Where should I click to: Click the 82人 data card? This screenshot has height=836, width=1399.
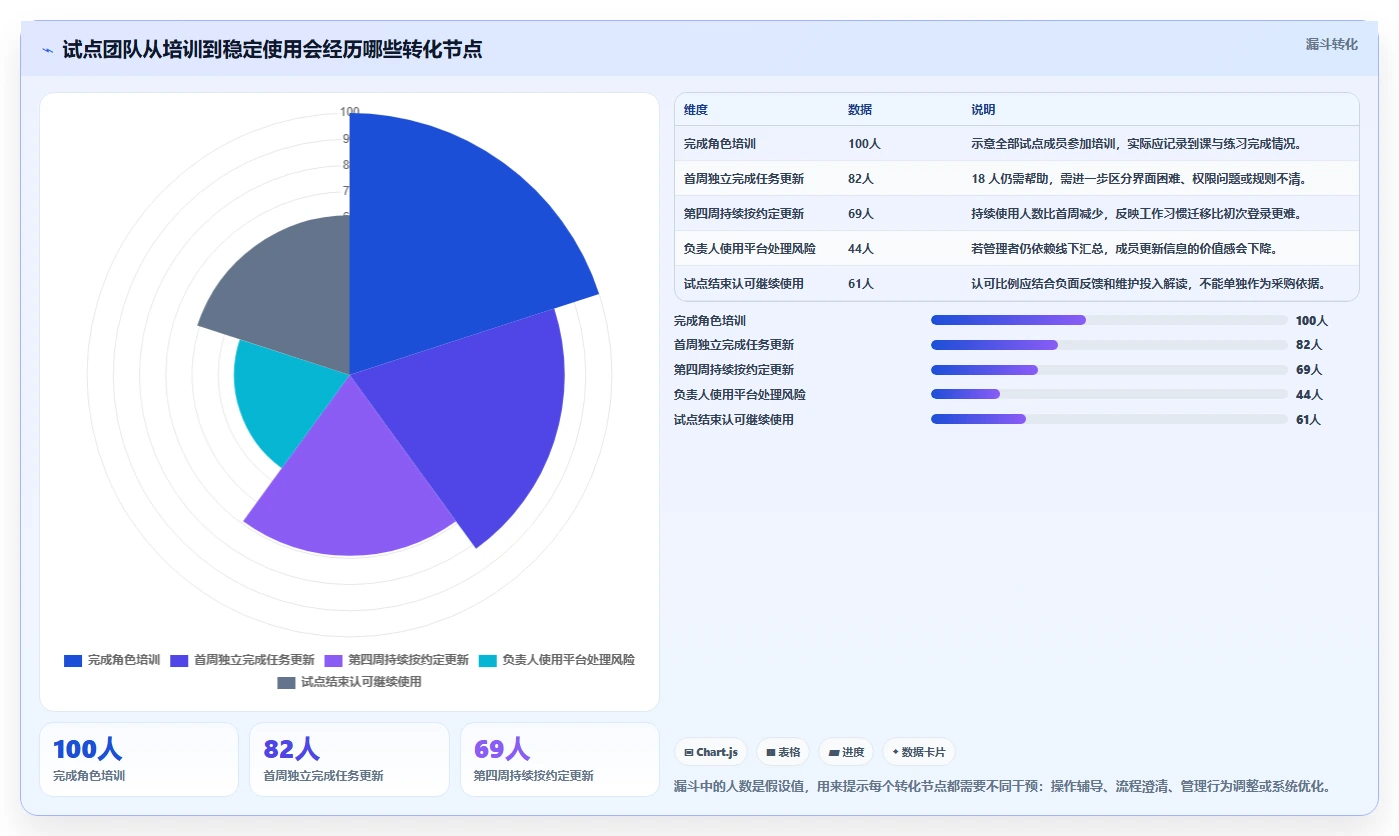point(349,760)
